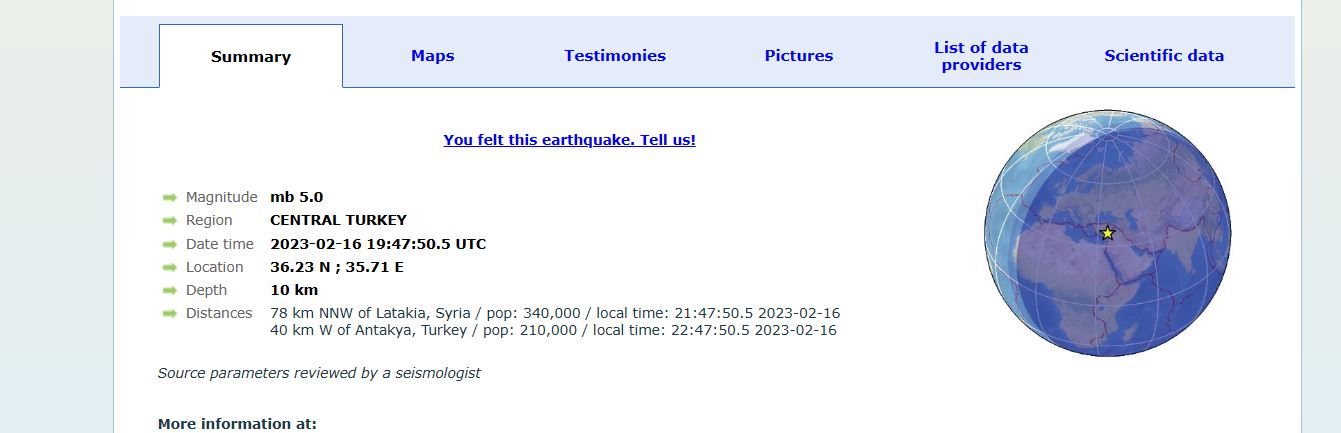Click the green arrow beside Region
Image resolution: width=1341 pixels, height=433 pixels.
pos(170,221)
